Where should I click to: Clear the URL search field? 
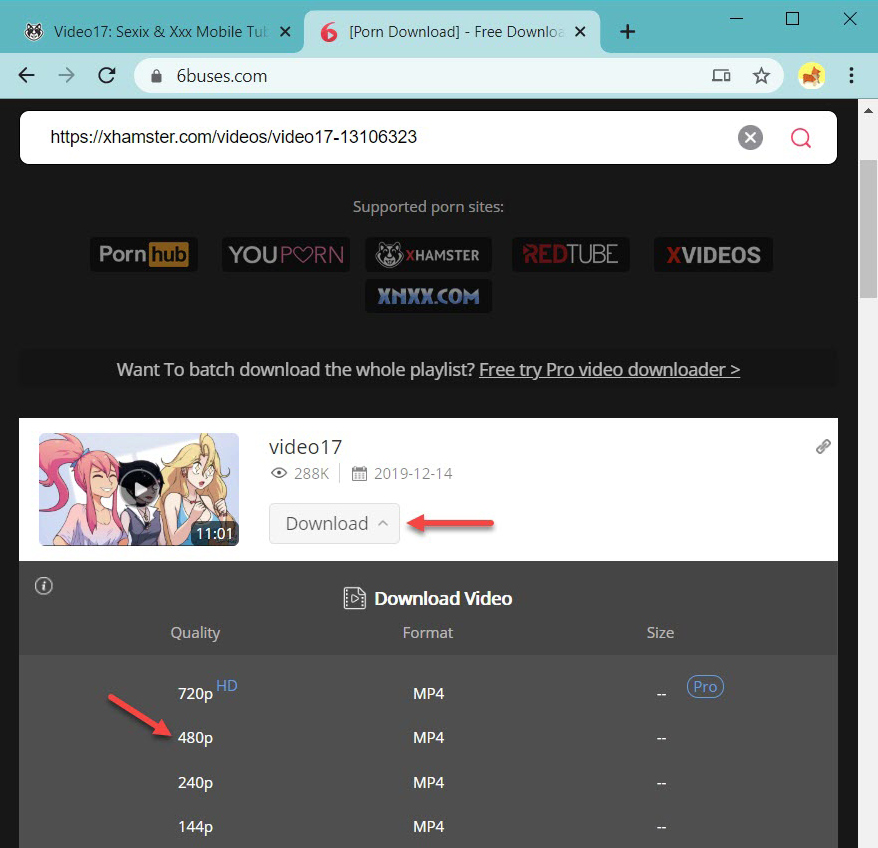pos(750,137)
